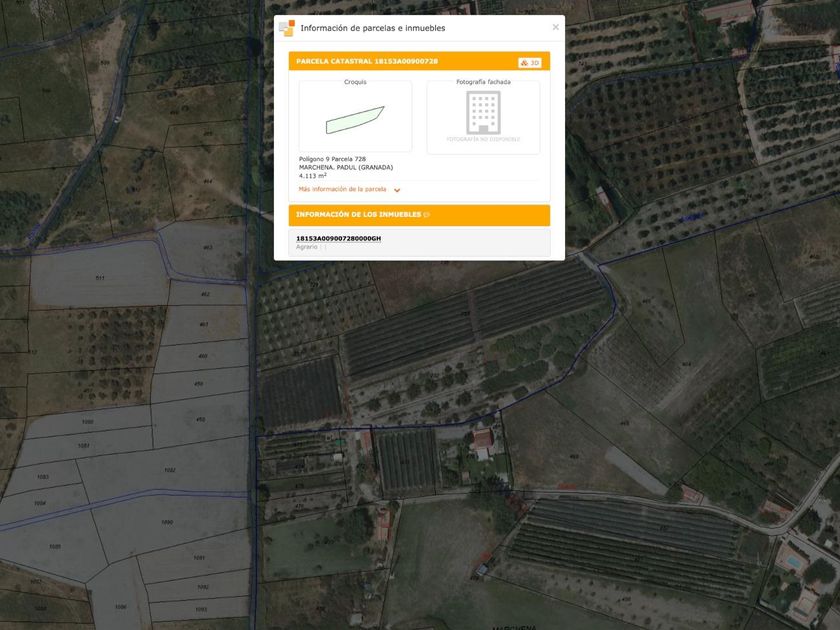The image size is (840, 630).
Task: Select map parcel labeled 1091
Action: point(199,558)
